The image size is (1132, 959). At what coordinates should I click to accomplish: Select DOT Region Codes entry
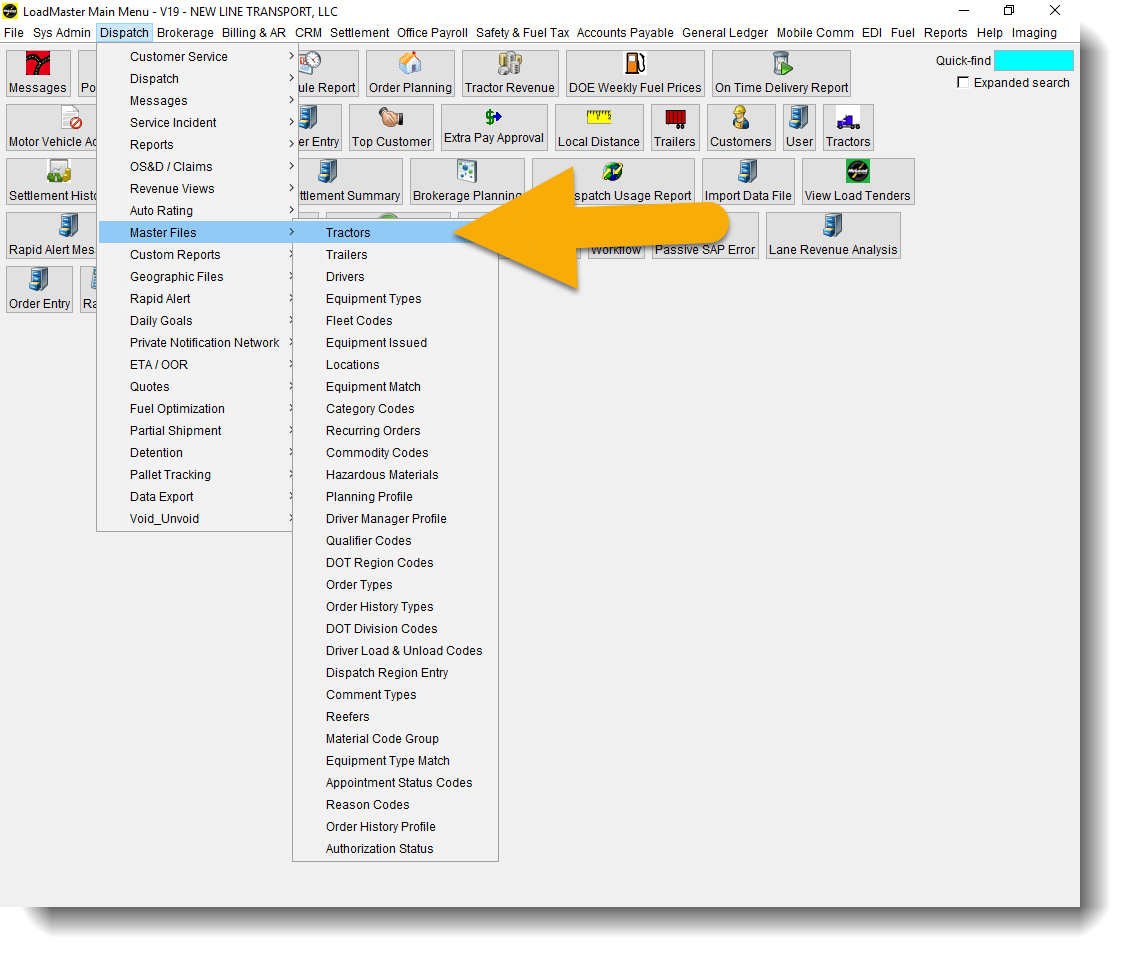pyautogui.click(x=395, y=563)
